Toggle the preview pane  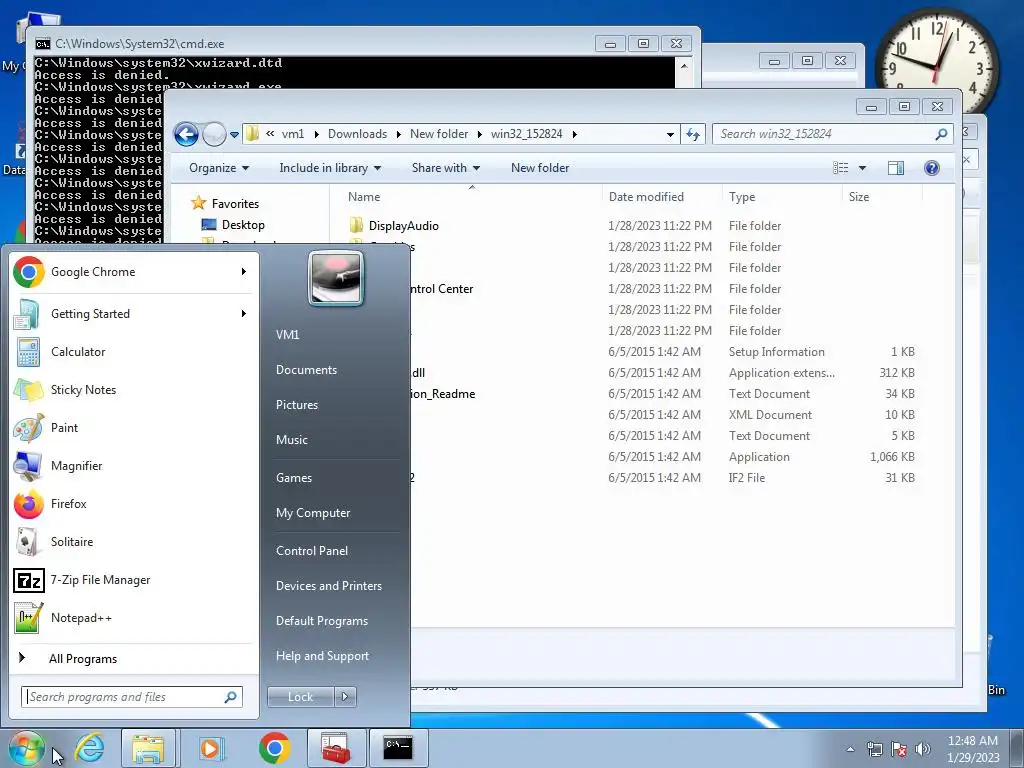896,168
